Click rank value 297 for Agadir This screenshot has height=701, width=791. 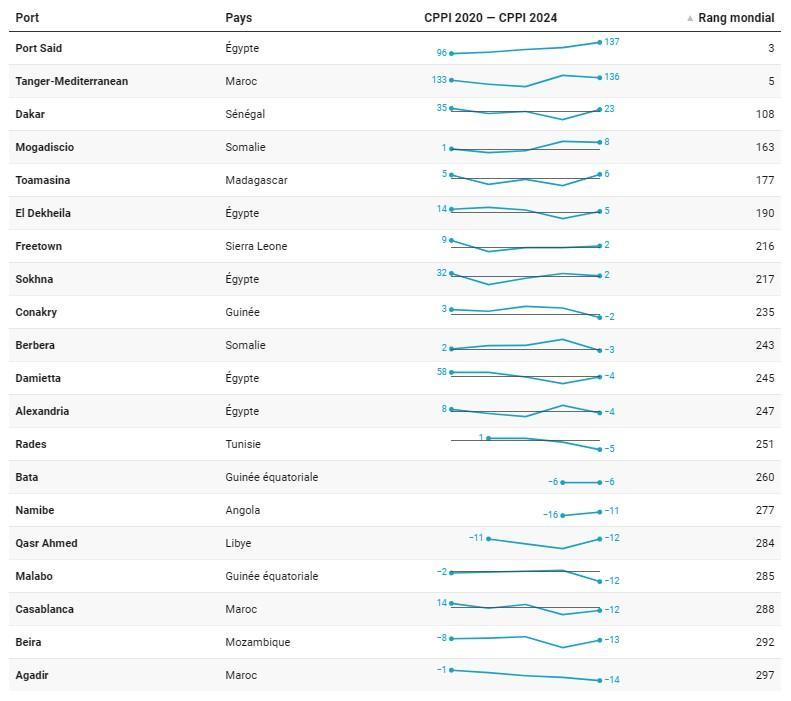tap(765, 675)
